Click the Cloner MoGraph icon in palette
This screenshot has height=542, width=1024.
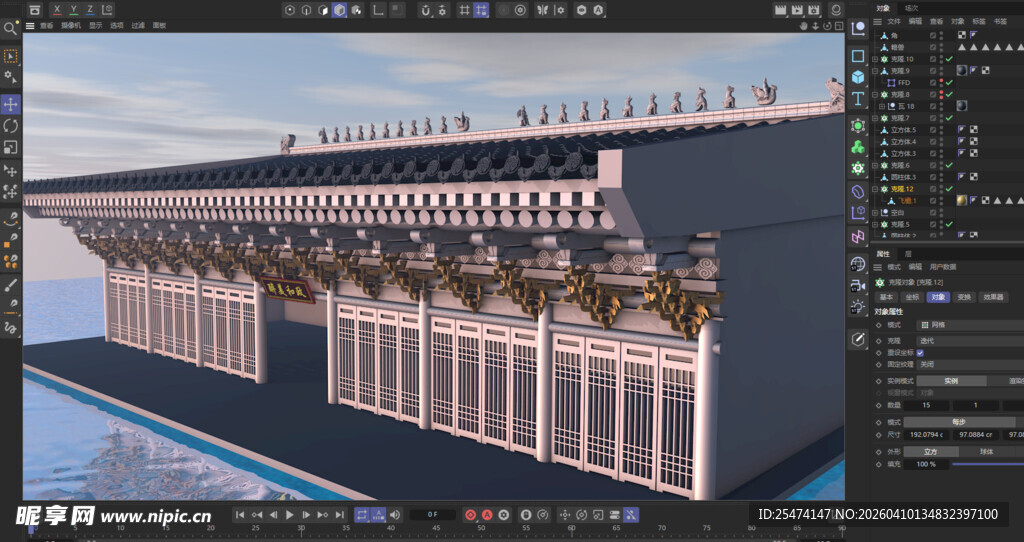tap(858, 168)
